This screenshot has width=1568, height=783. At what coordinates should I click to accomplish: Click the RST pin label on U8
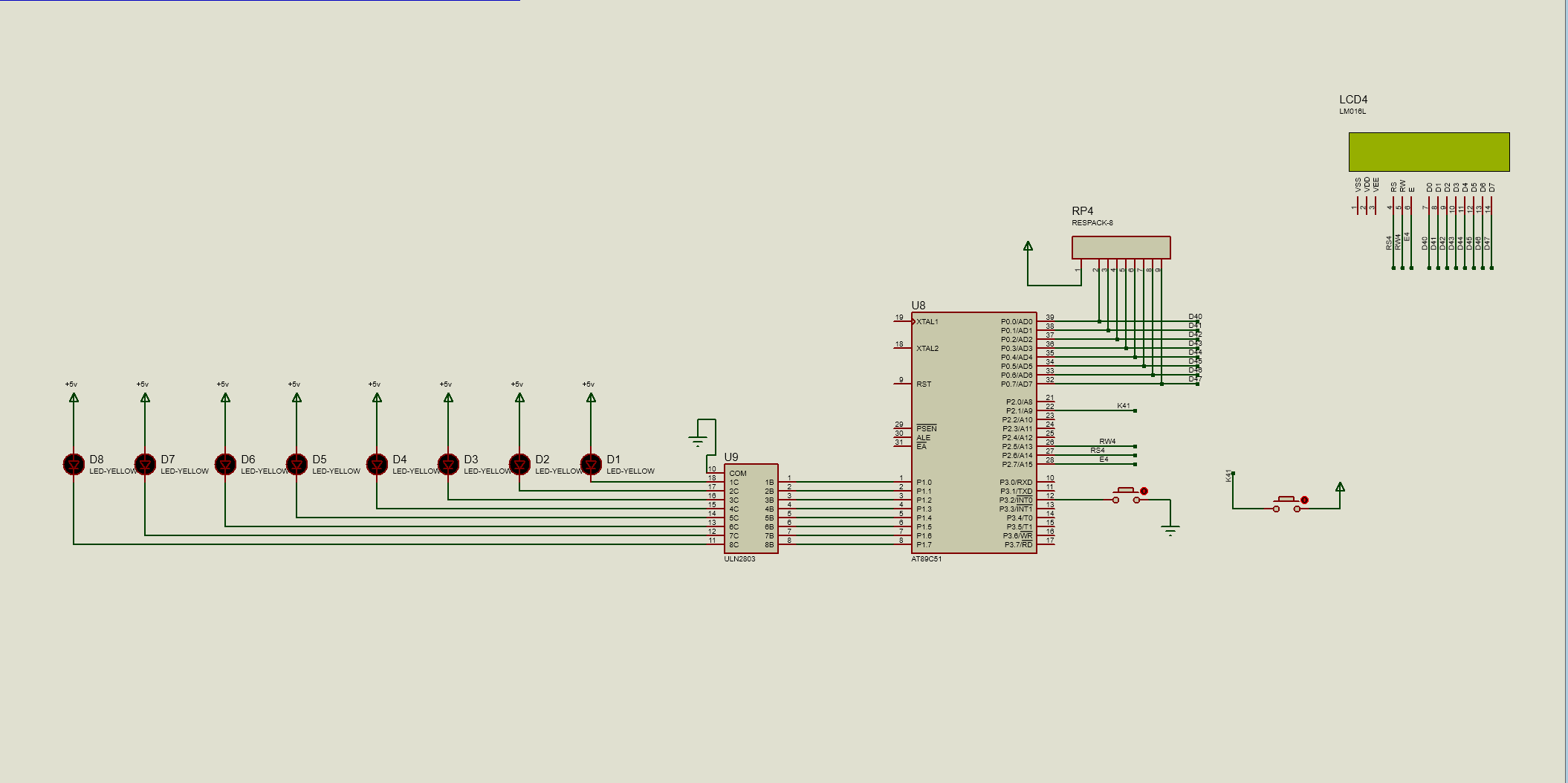tap(924, 384)
